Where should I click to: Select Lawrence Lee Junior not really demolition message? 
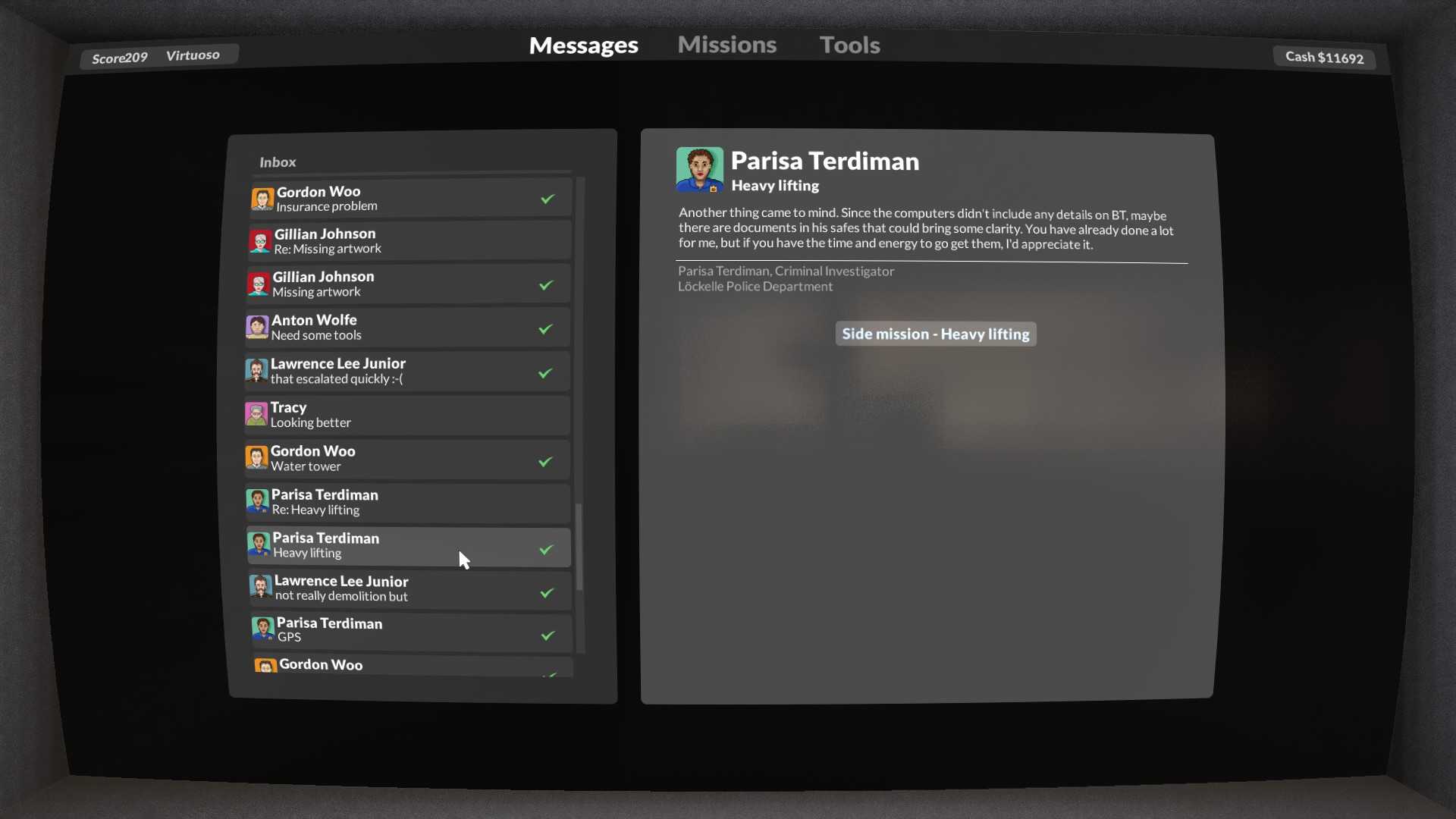pyautogui.click(x=408, y=588)
